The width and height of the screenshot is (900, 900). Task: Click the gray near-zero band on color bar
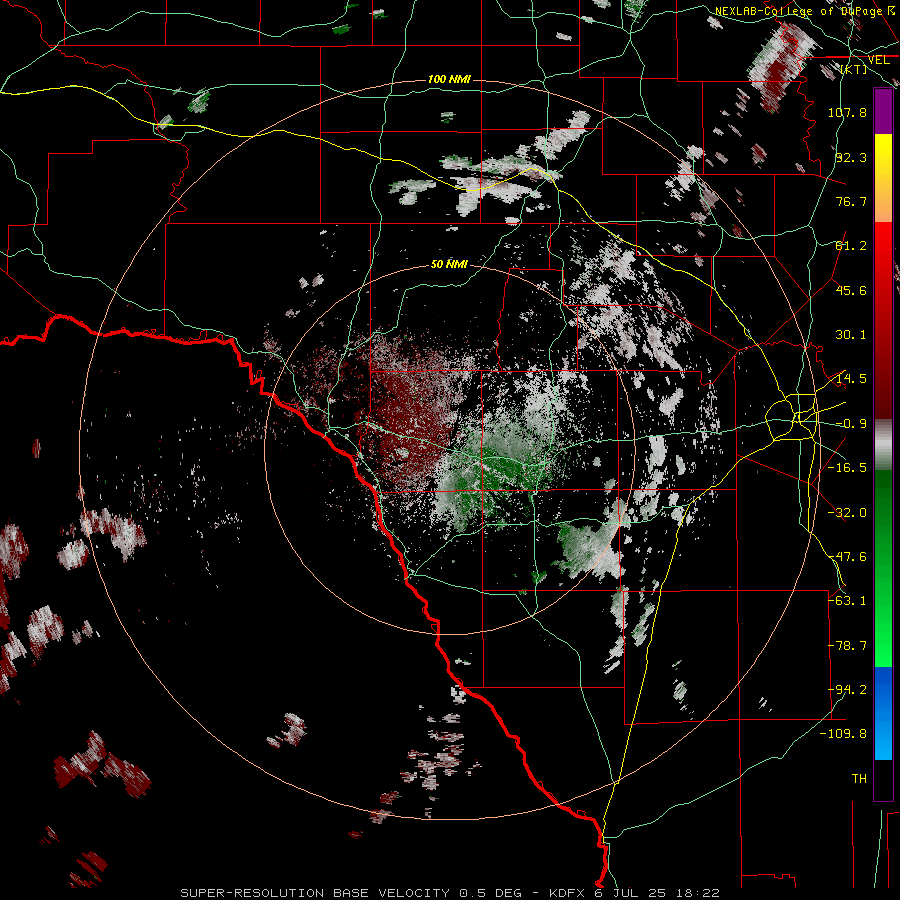[x=883, y=445]
